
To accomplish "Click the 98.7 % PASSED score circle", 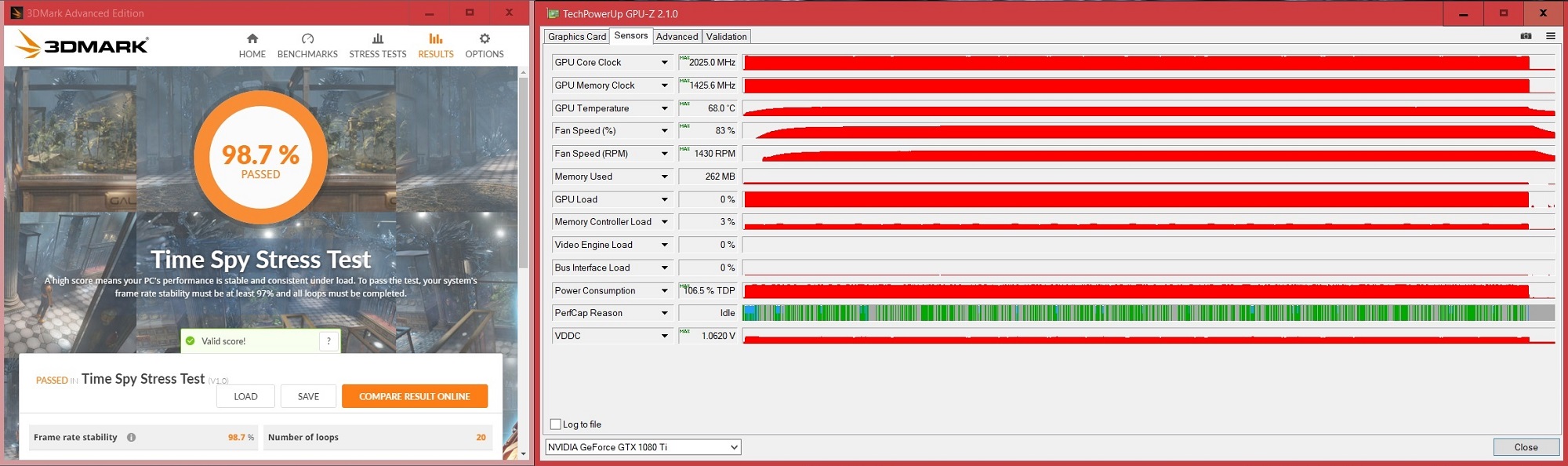I will [260, 158].
